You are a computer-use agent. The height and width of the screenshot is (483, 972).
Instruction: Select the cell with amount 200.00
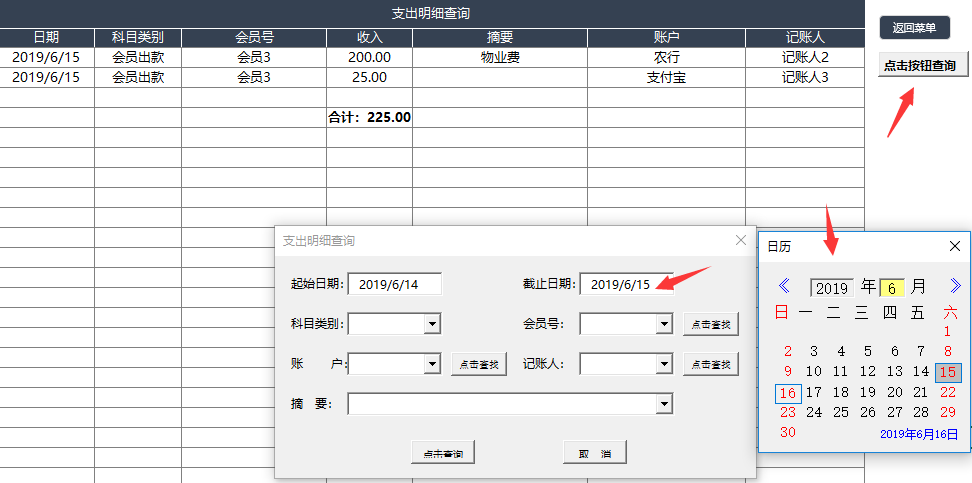(x=369, y=58)
